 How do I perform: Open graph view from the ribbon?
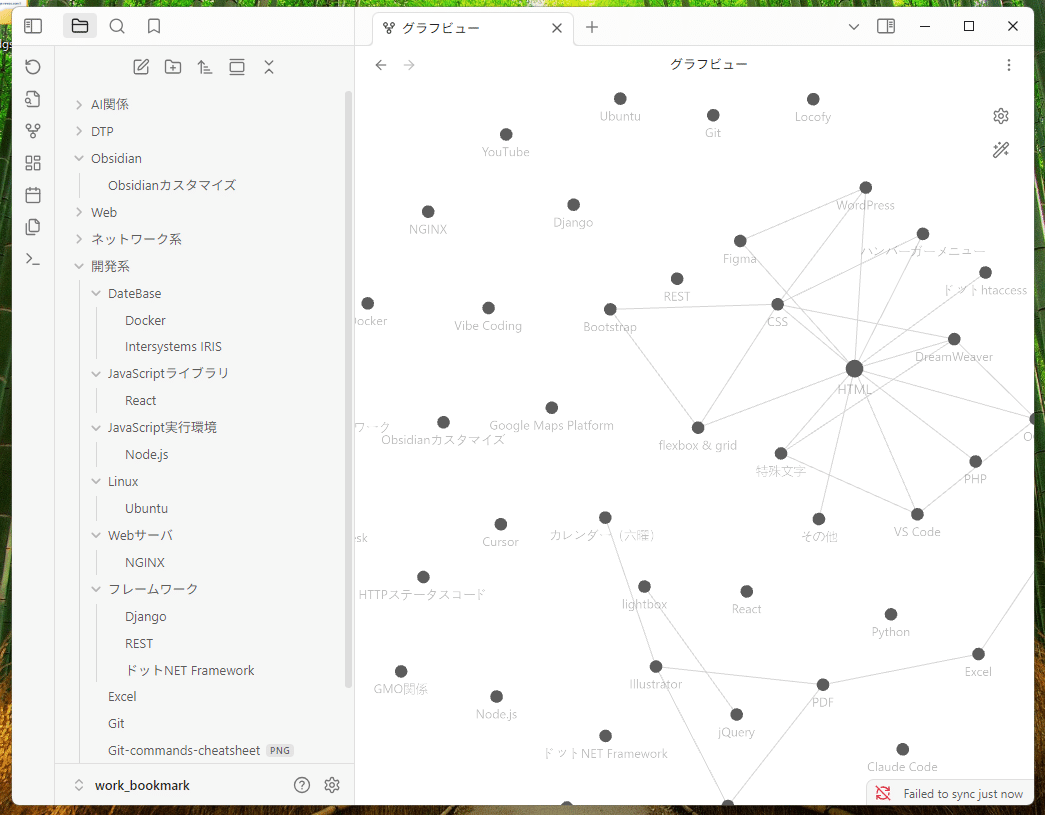click(x=33, y=131)
